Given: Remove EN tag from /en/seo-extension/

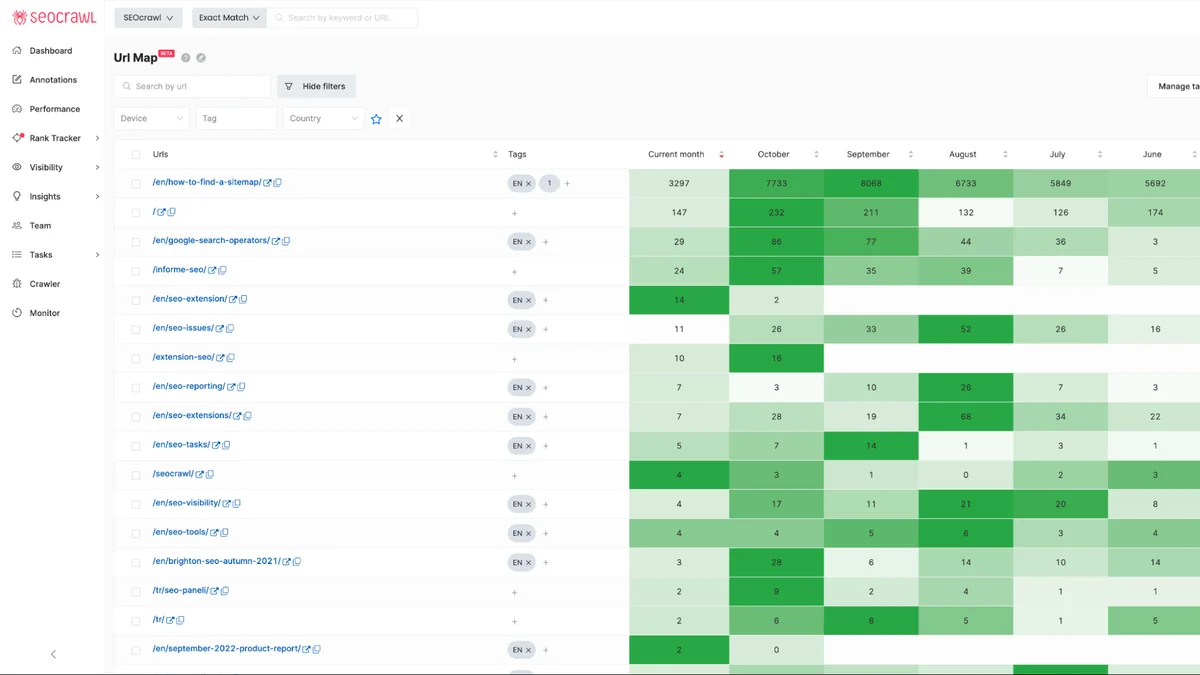Looking at the screenshot, I should pyautogui.click(x=528, y=300).
